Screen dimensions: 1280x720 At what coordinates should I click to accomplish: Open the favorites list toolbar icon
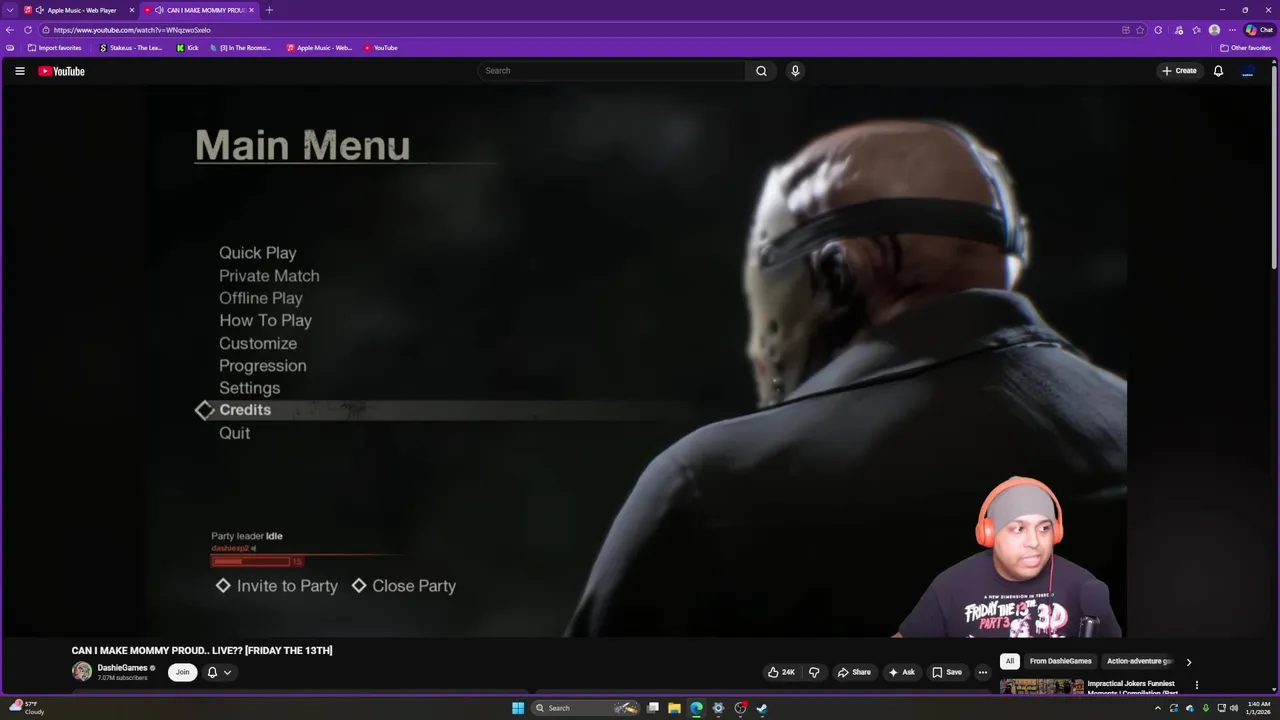[1196, 30]
